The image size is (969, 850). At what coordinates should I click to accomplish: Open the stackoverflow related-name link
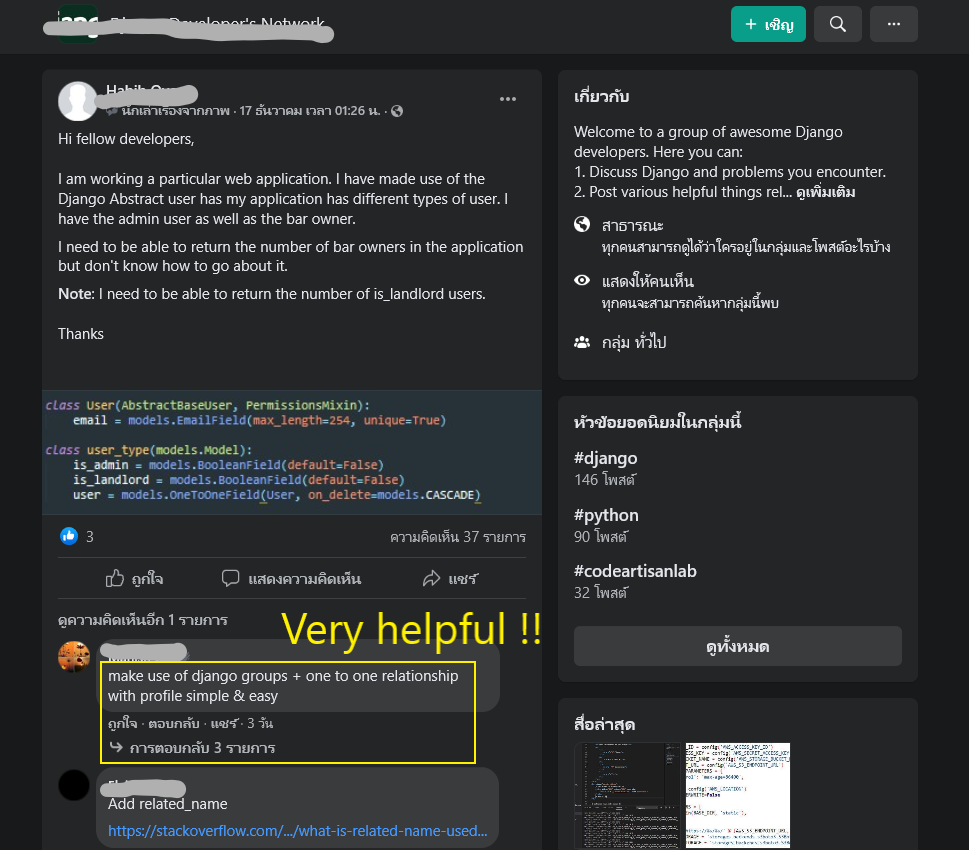point(297,831)
